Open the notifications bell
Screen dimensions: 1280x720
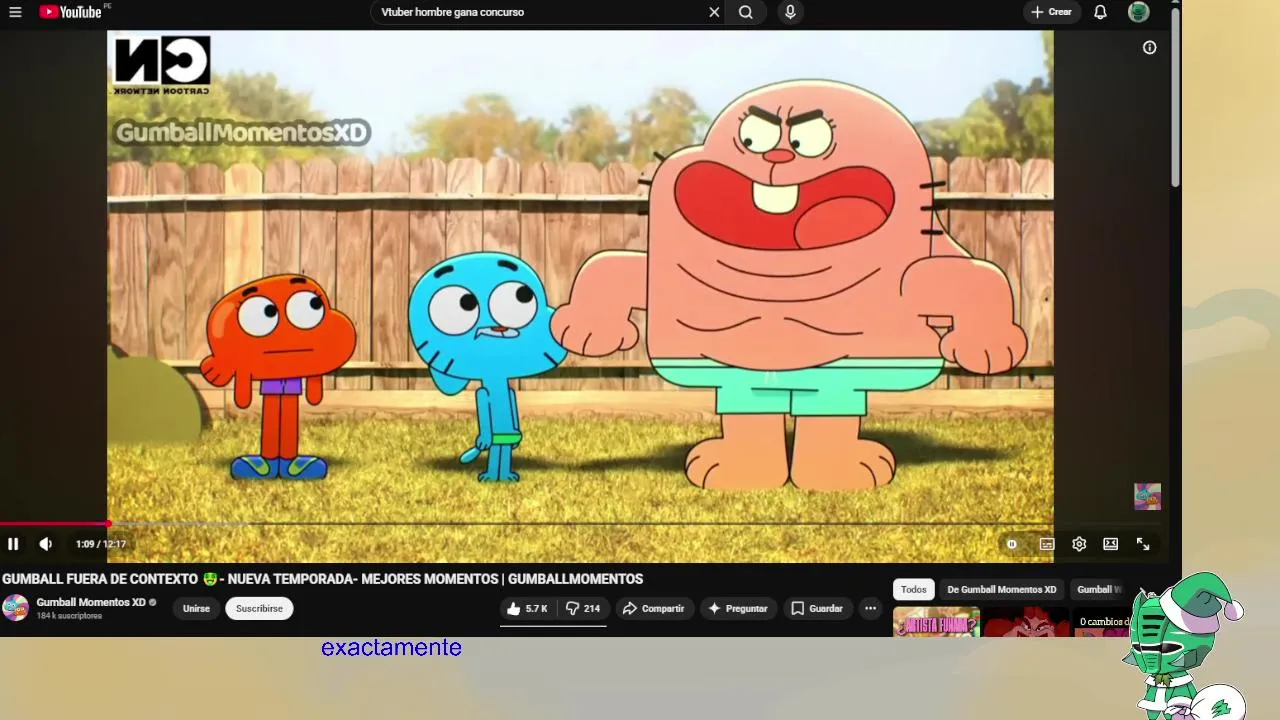(1100, 12)
